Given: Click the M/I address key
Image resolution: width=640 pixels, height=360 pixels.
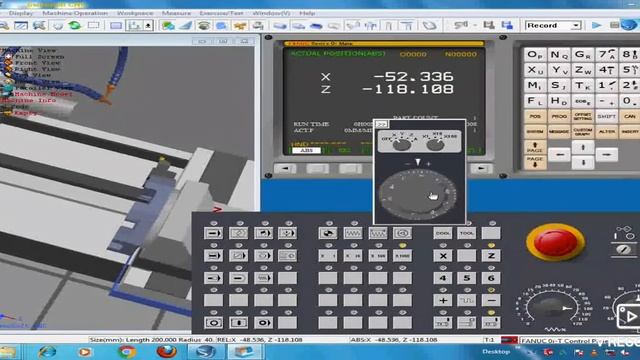Looking at the screenshot, I should 535,85.
